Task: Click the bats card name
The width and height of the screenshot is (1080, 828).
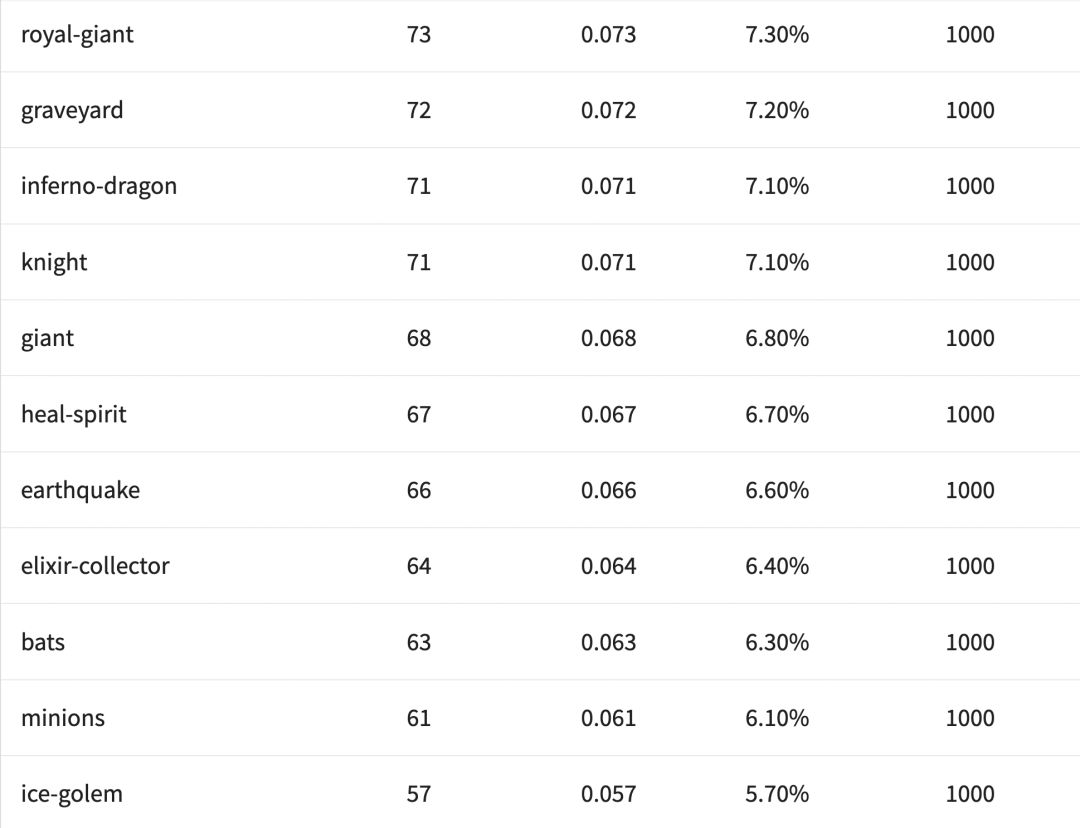Action: pyautogui.click(x=43, y=642)
